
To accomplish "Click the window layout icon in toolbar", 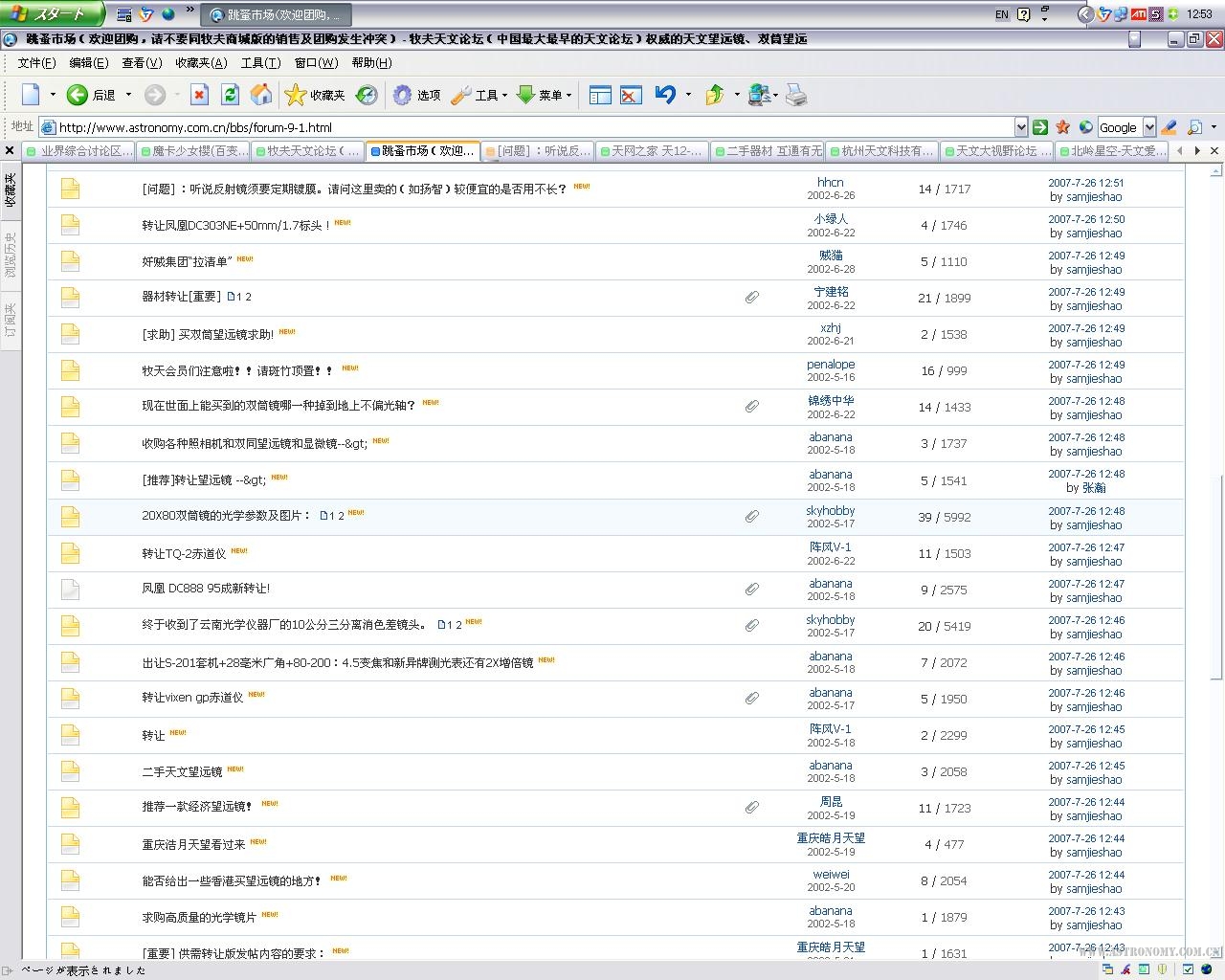I will (x=600, y=95).
